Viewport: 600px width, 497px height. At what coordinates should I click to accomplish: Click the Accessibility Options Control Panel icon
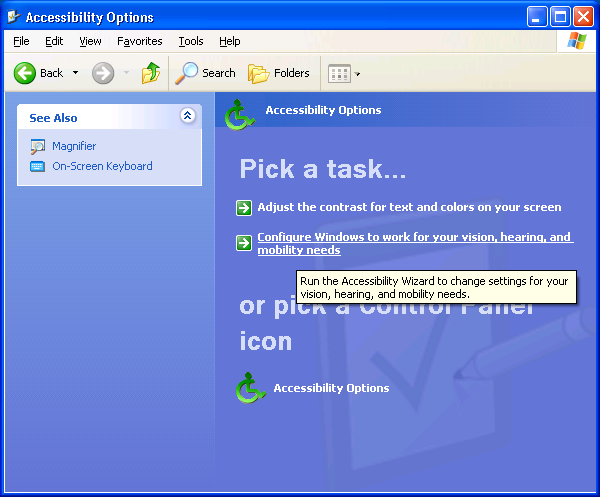(250, 388)
